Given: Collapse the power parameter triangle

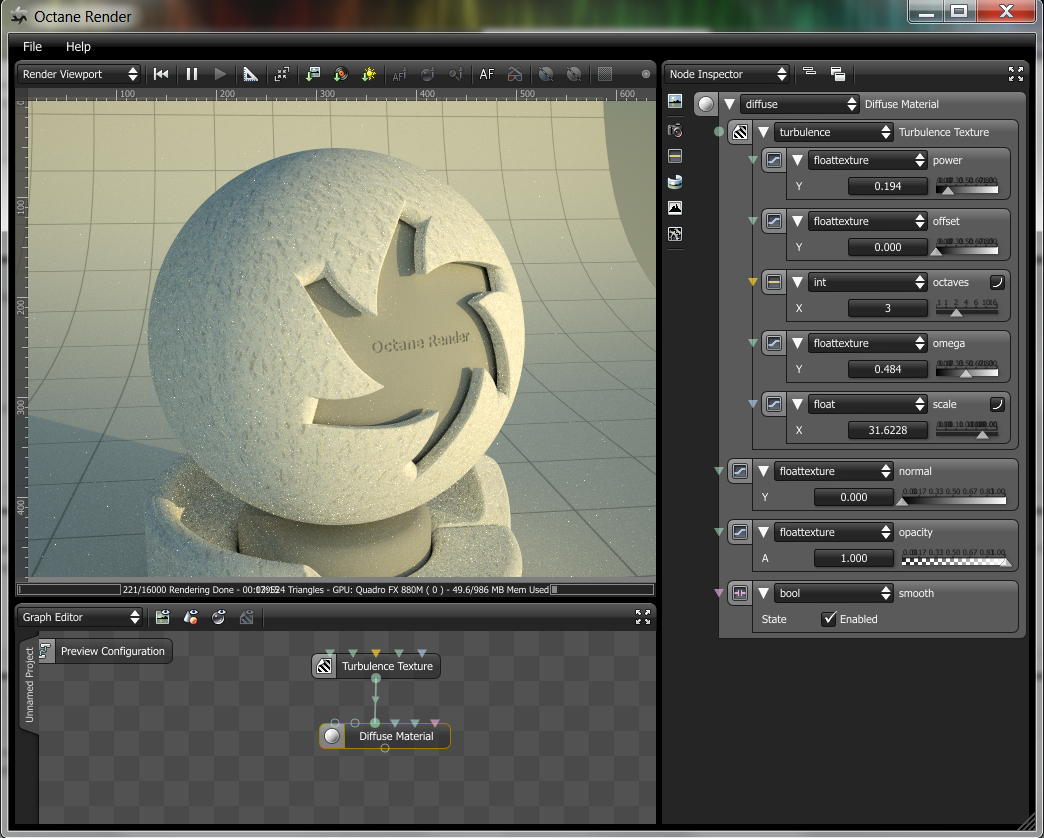Looking at the screenshot, I should pyautogui.click(x=798, y=160).
